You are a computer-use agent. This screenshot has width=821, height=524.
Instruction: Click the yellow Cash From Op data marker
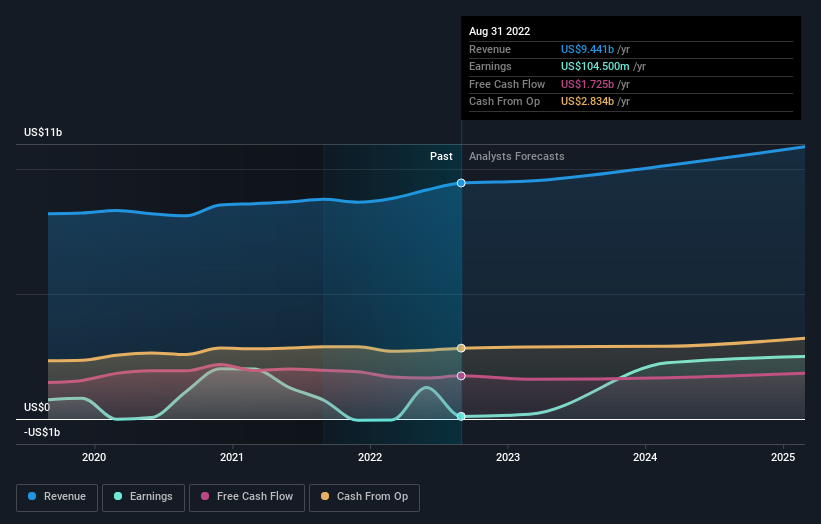point(461,348)
